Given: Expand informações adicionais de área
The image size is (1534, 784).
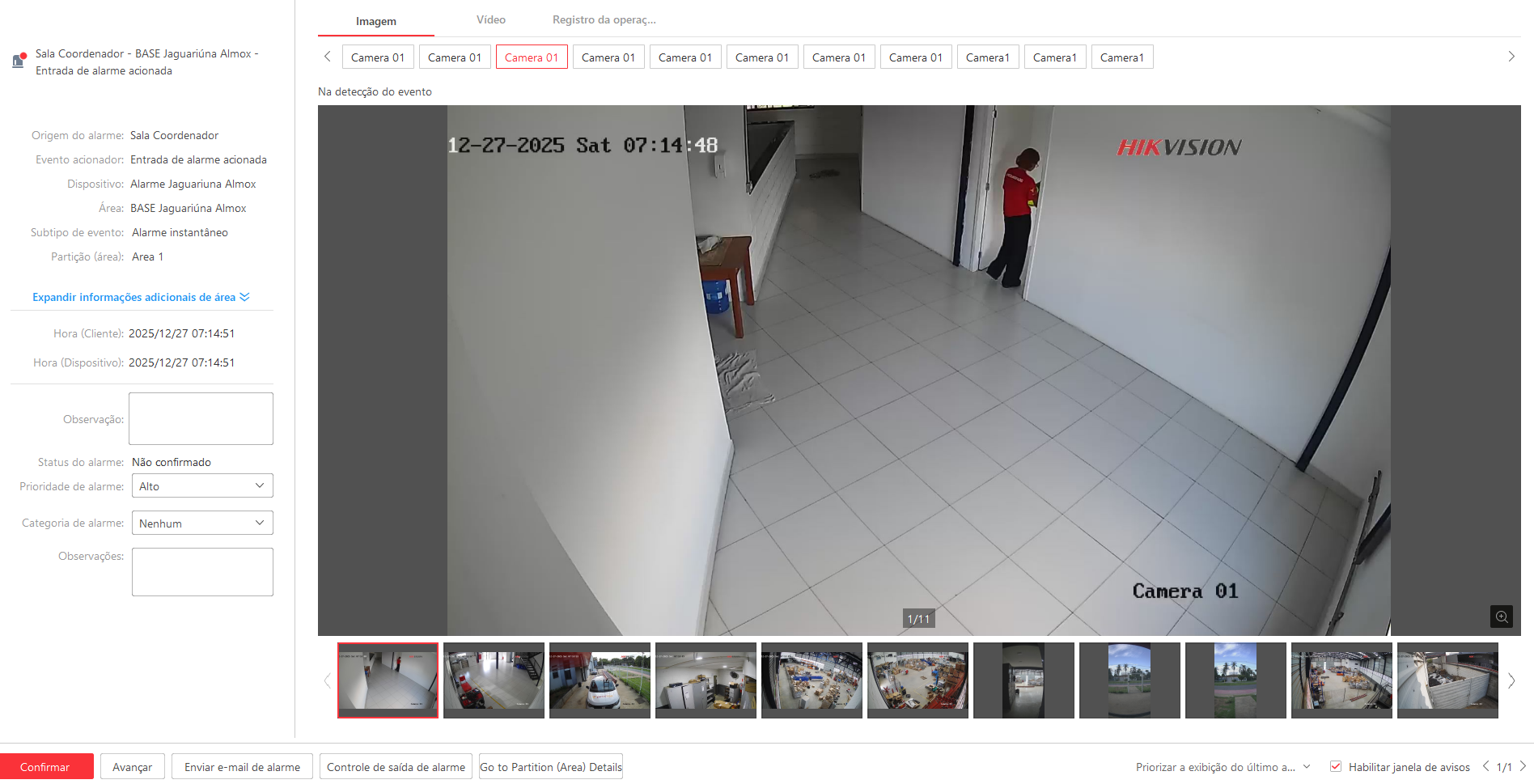Looking at the screenshot, I should (x=141, y=297).
